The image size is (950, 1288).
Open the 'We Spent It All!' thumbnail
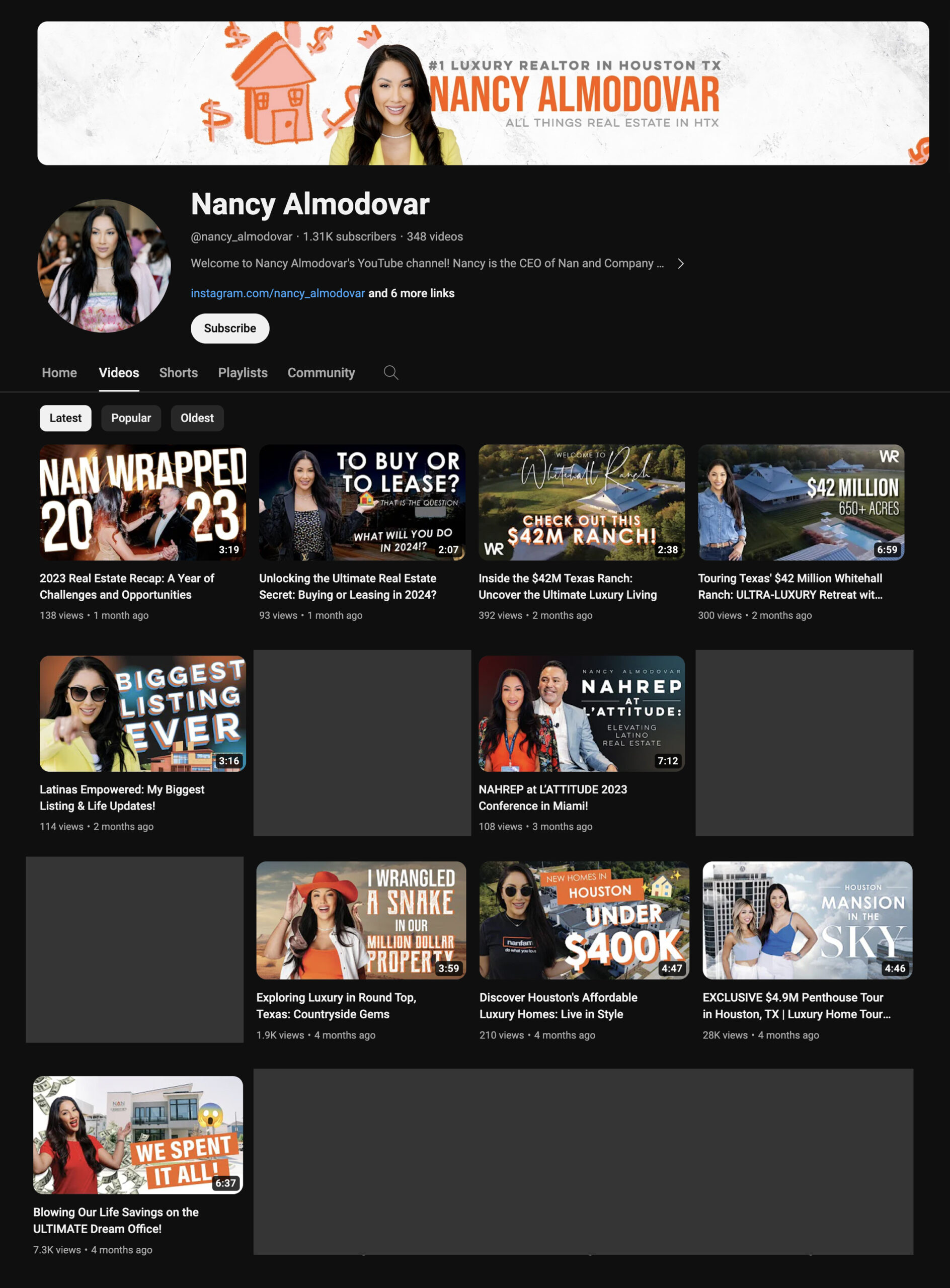coord(138,1135)
